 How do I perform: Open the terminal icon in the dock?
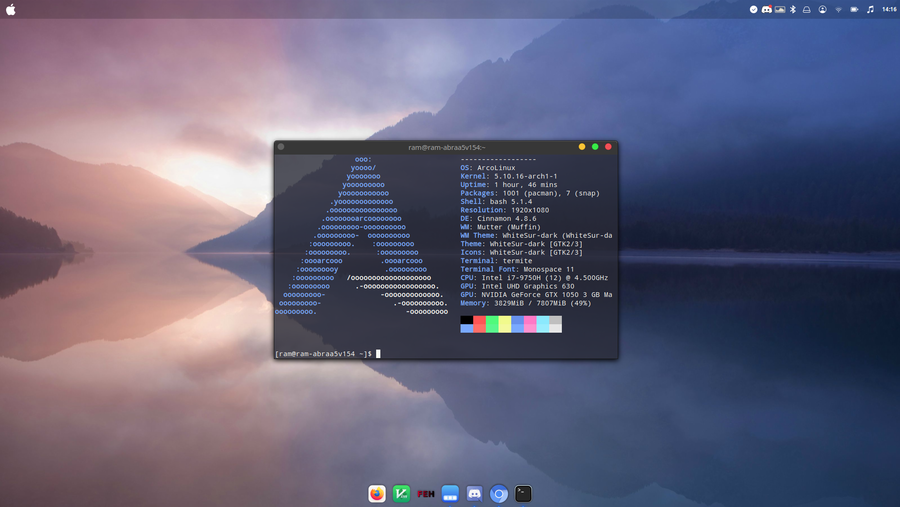pyautogui.click(x=523, y=494)
